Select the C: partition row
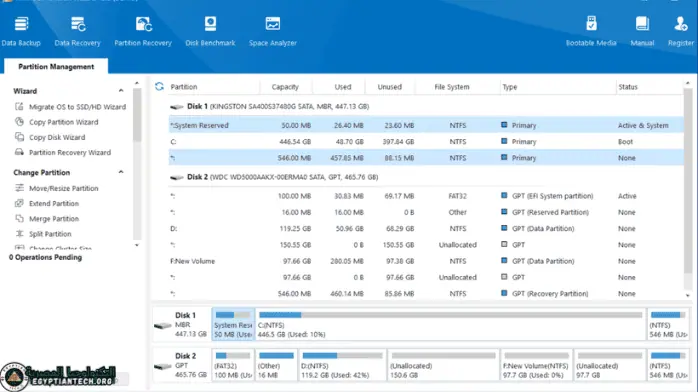The width and height of the screenshot is (698, 392). [x=426, y=141]
